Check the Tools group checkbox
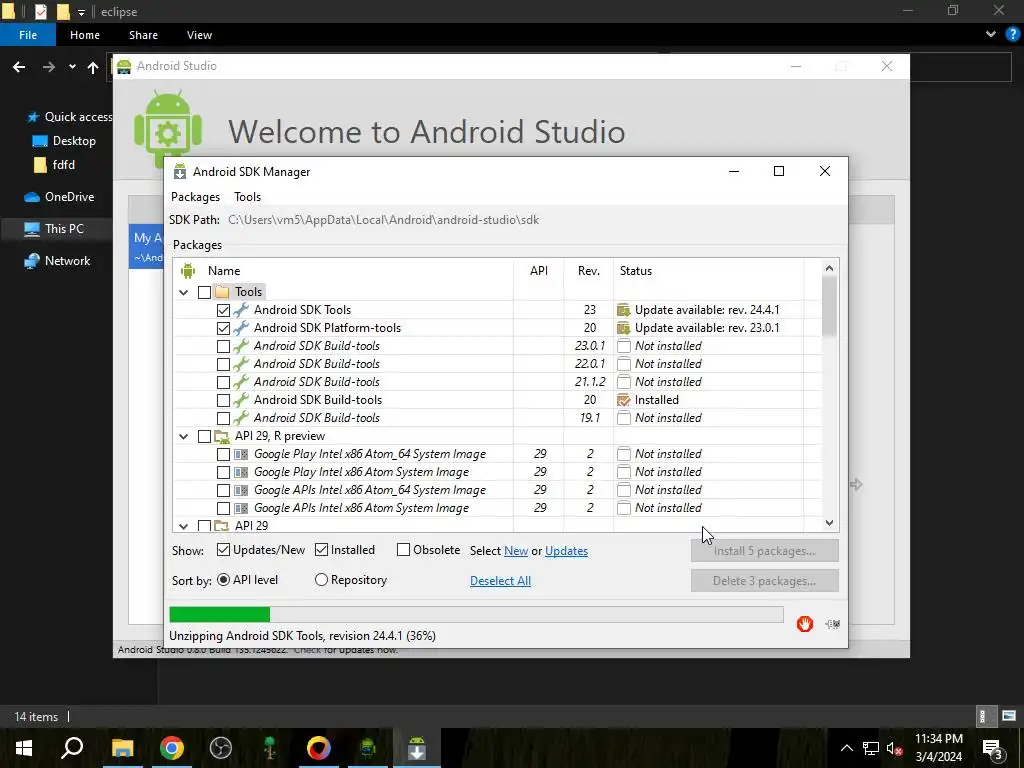 pos(204,292)
